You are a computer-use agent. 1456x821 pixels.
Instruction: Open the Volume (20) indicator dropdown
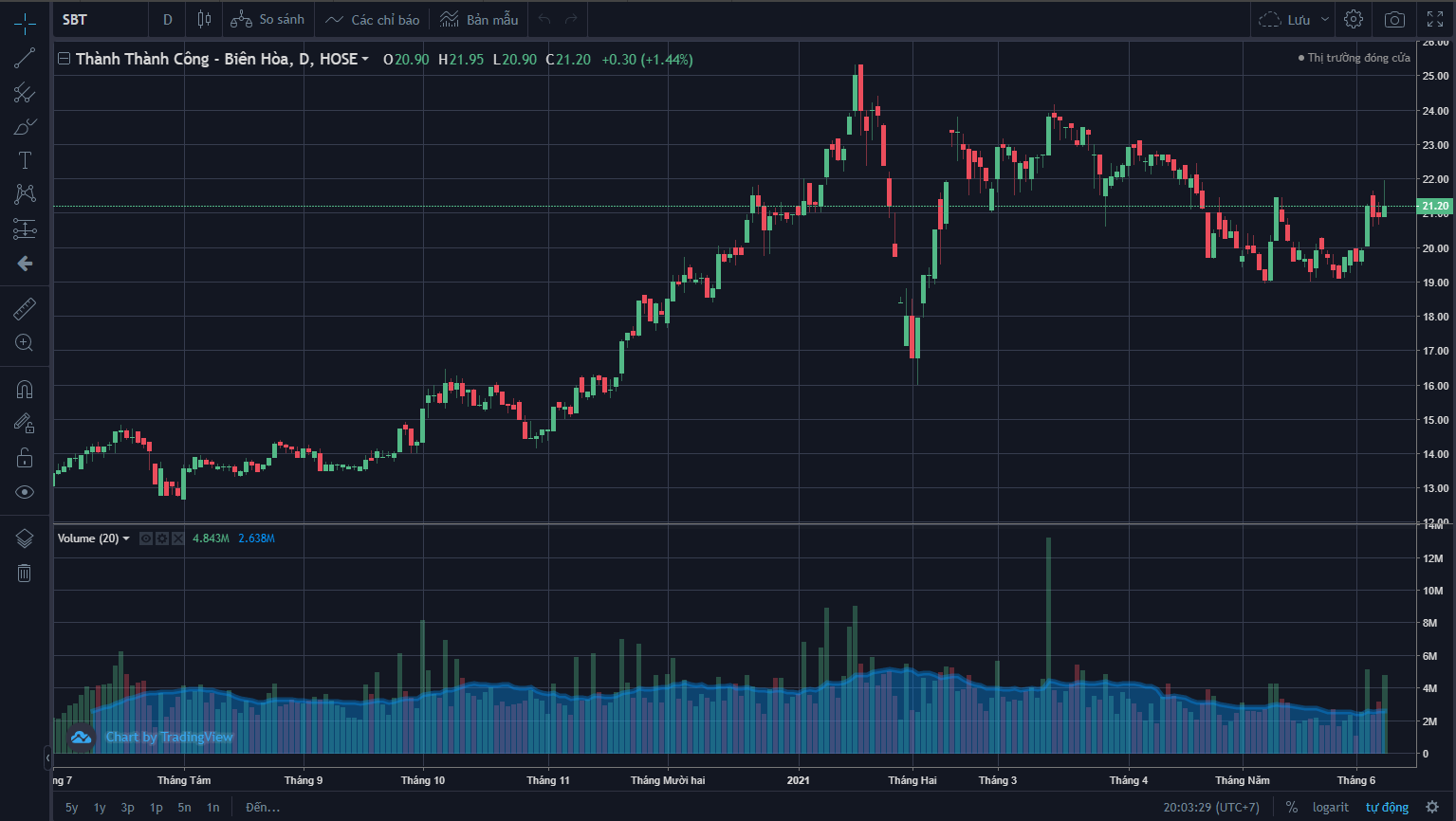126,538
